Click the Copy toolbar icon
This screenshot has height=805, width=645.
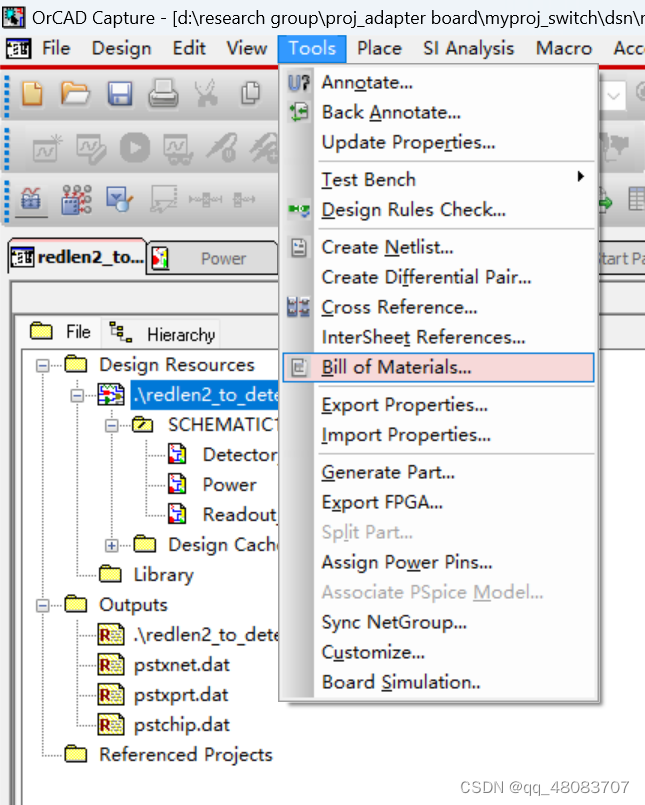[x=251, y=93]
